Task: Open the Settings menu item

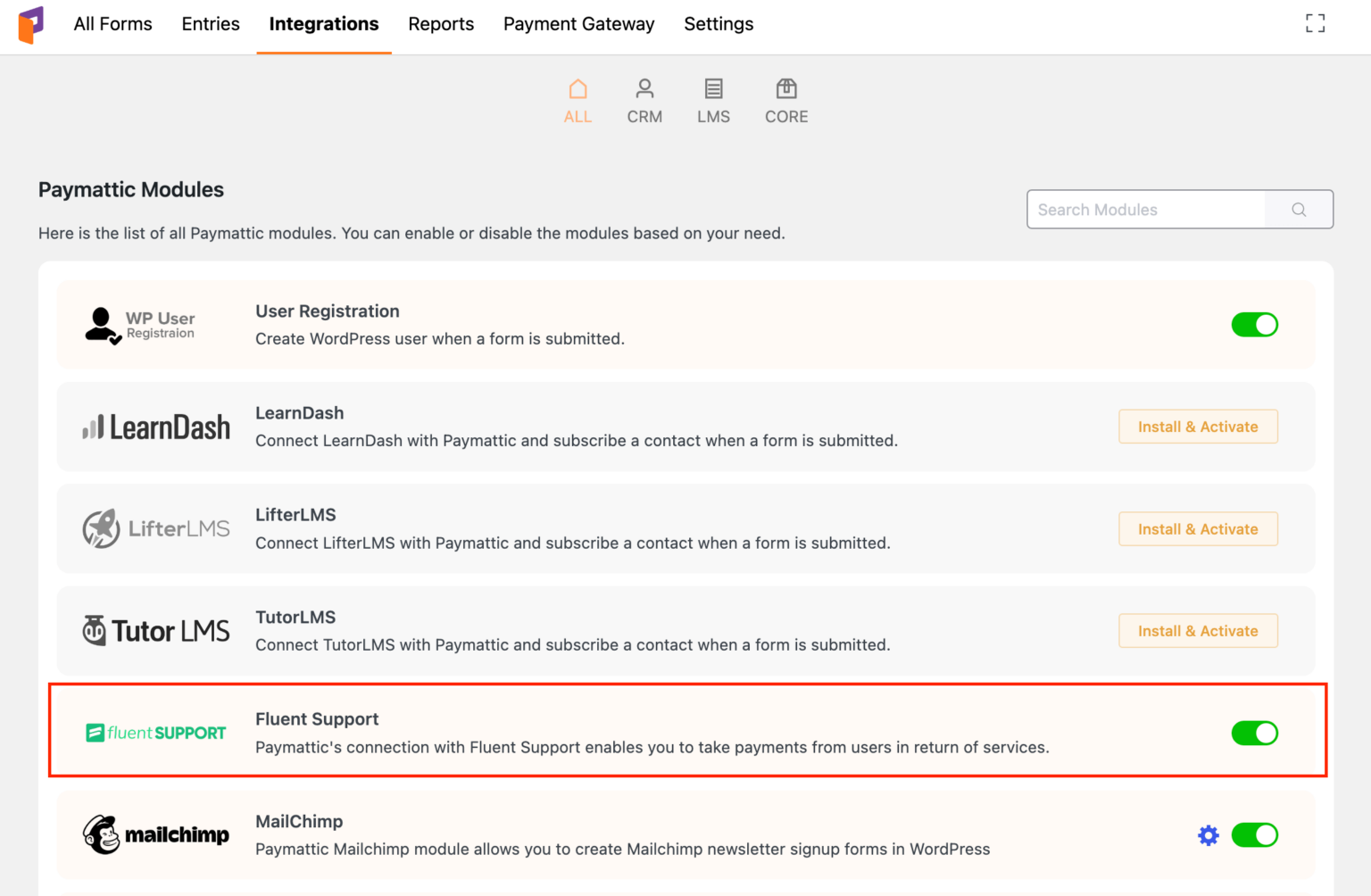Action: click(719, 24)
